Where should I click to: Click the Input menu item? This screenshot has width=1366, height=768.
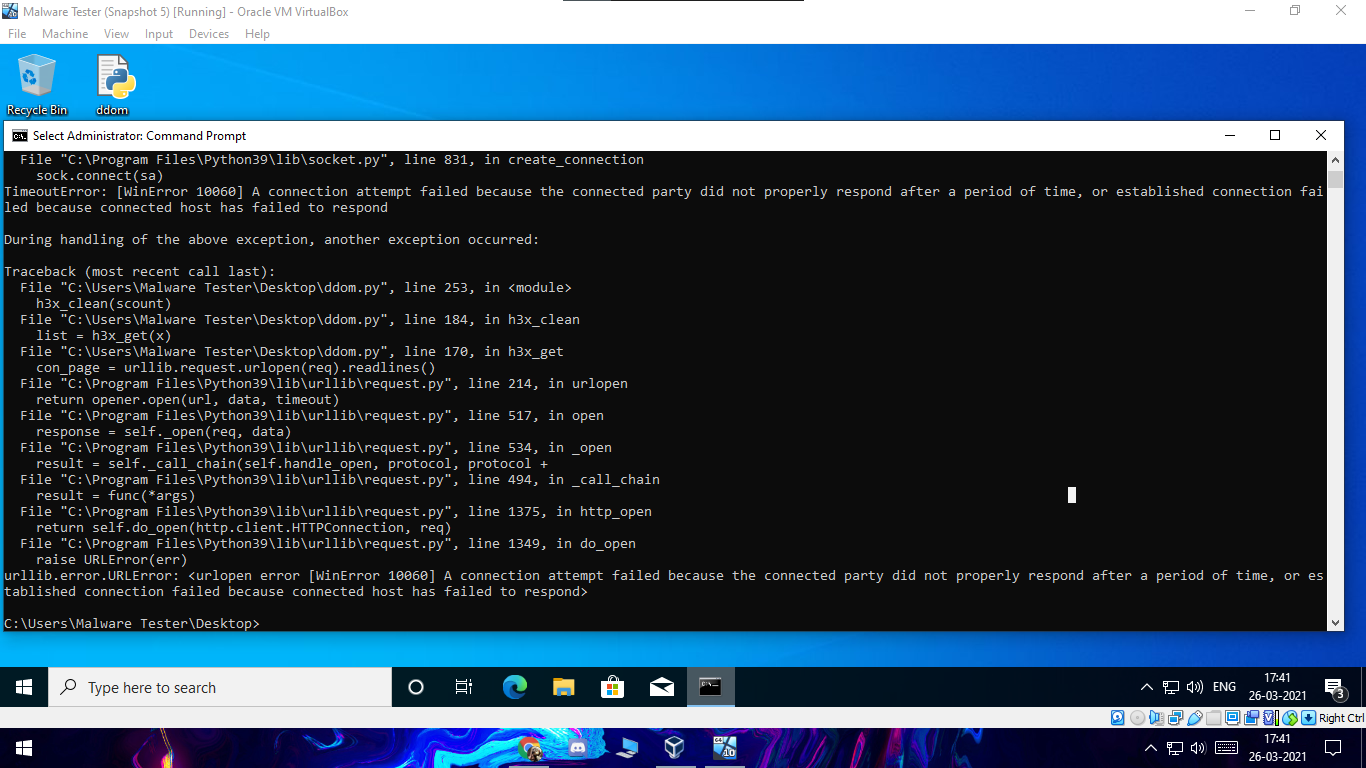(x=158, y=33)
